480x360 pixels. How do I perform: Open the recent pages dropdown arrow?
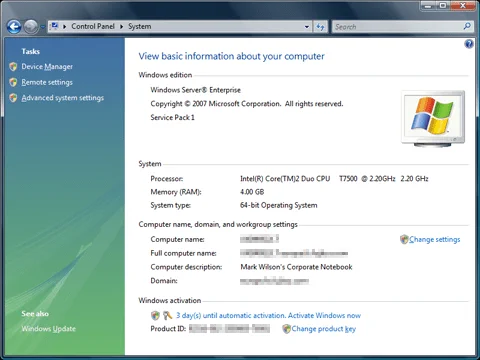pos(43,27)
